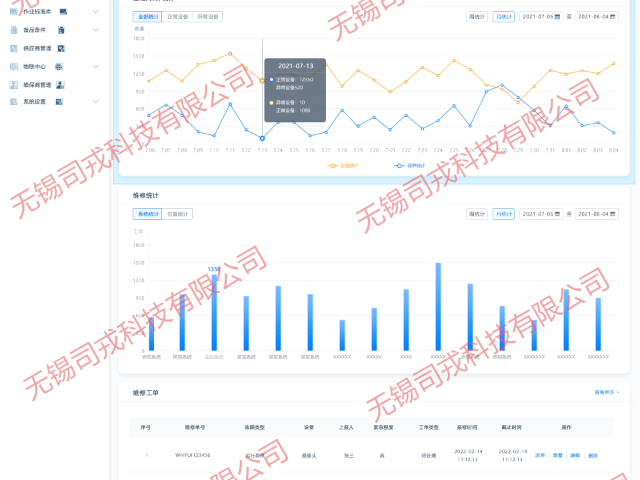Expand the 作业标准库 menu chevron

pyautogui.click(x=96, y=12)
